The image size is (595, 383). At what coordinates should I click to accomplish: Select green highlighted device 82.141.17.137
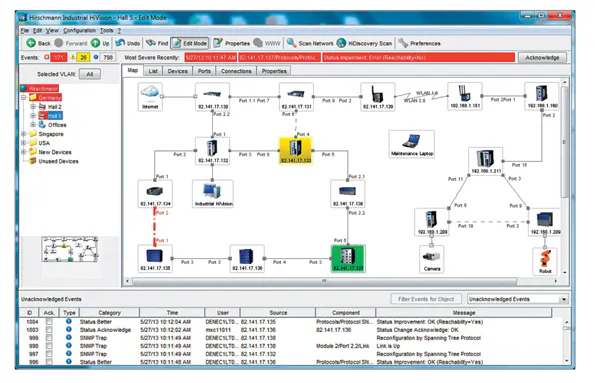coord(348,258)
